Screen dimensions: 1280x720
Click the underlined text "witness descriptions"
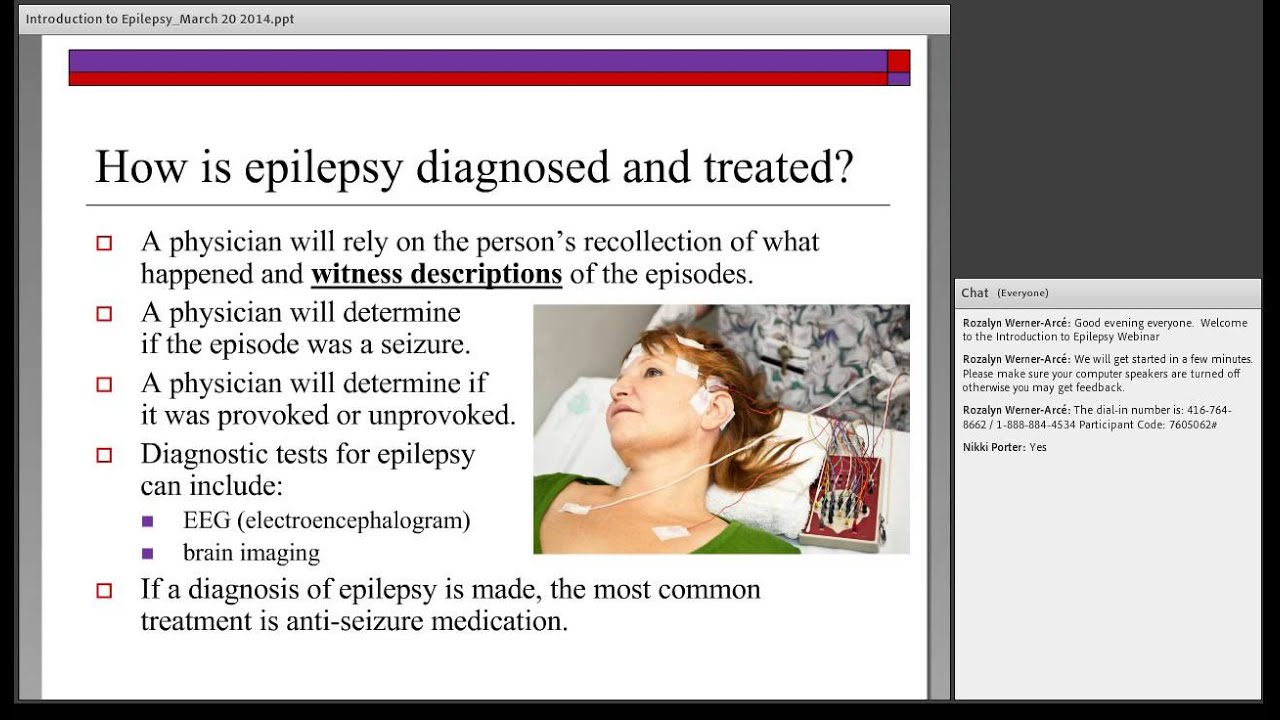pyautogui.click(x=436, y=274)
